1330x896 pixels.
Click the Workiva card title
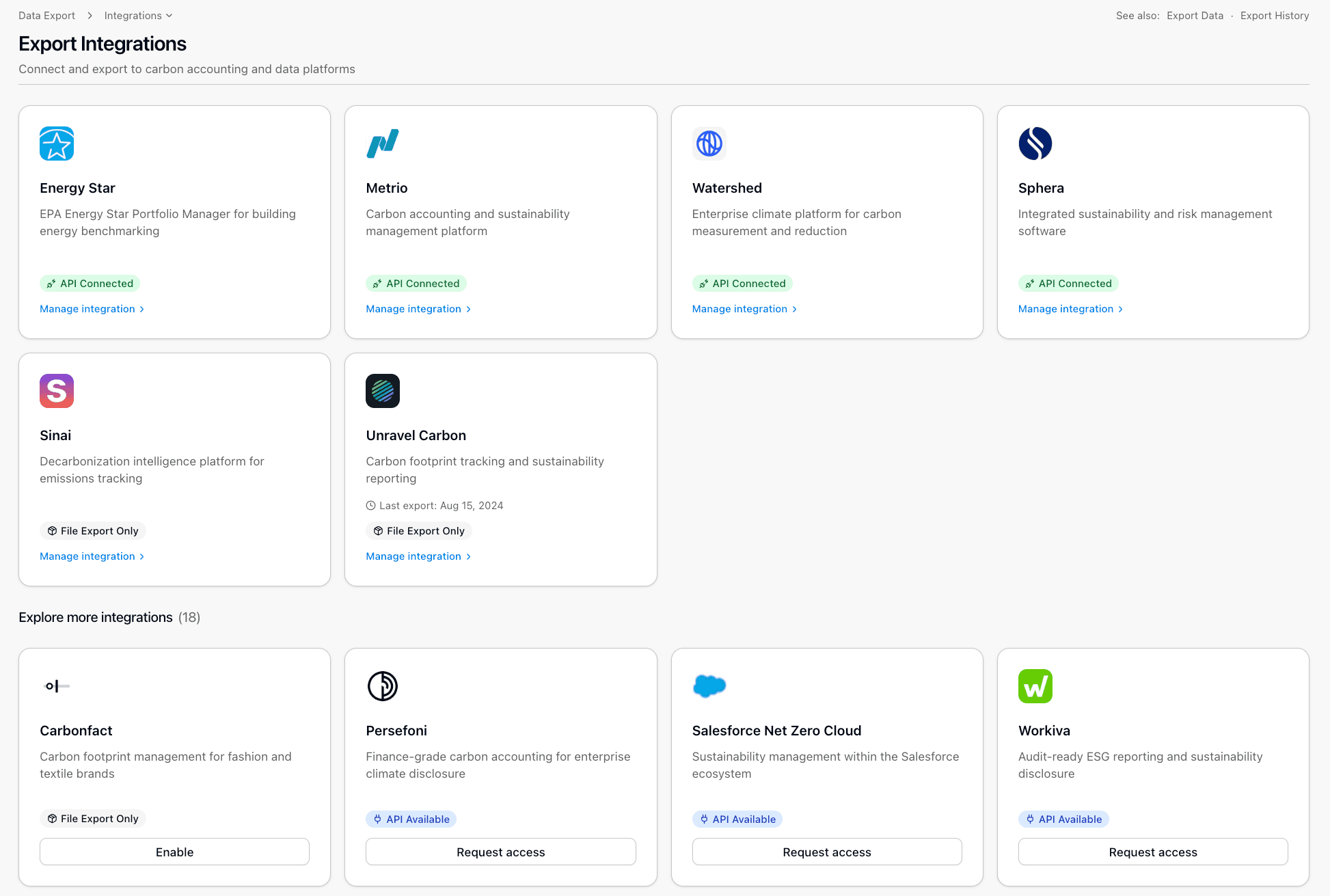[1044, 731]
